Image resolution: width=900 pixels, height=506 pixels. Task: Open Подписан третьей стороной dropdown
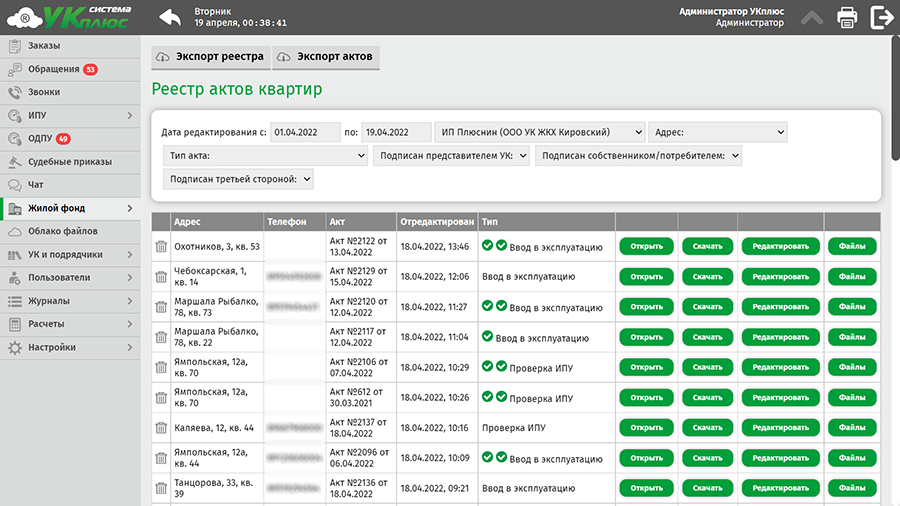pyautogui.click(x=238, y=179)
